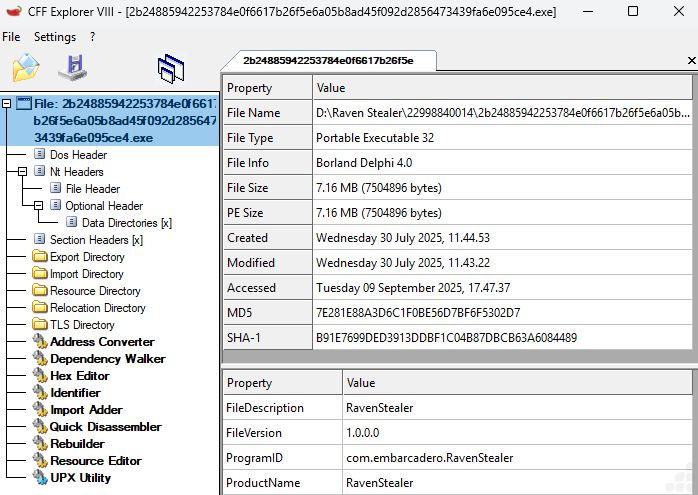Screen dimensions: 698x495
Task: Launch the Dependency Walker tool
Action: (107, 359)
